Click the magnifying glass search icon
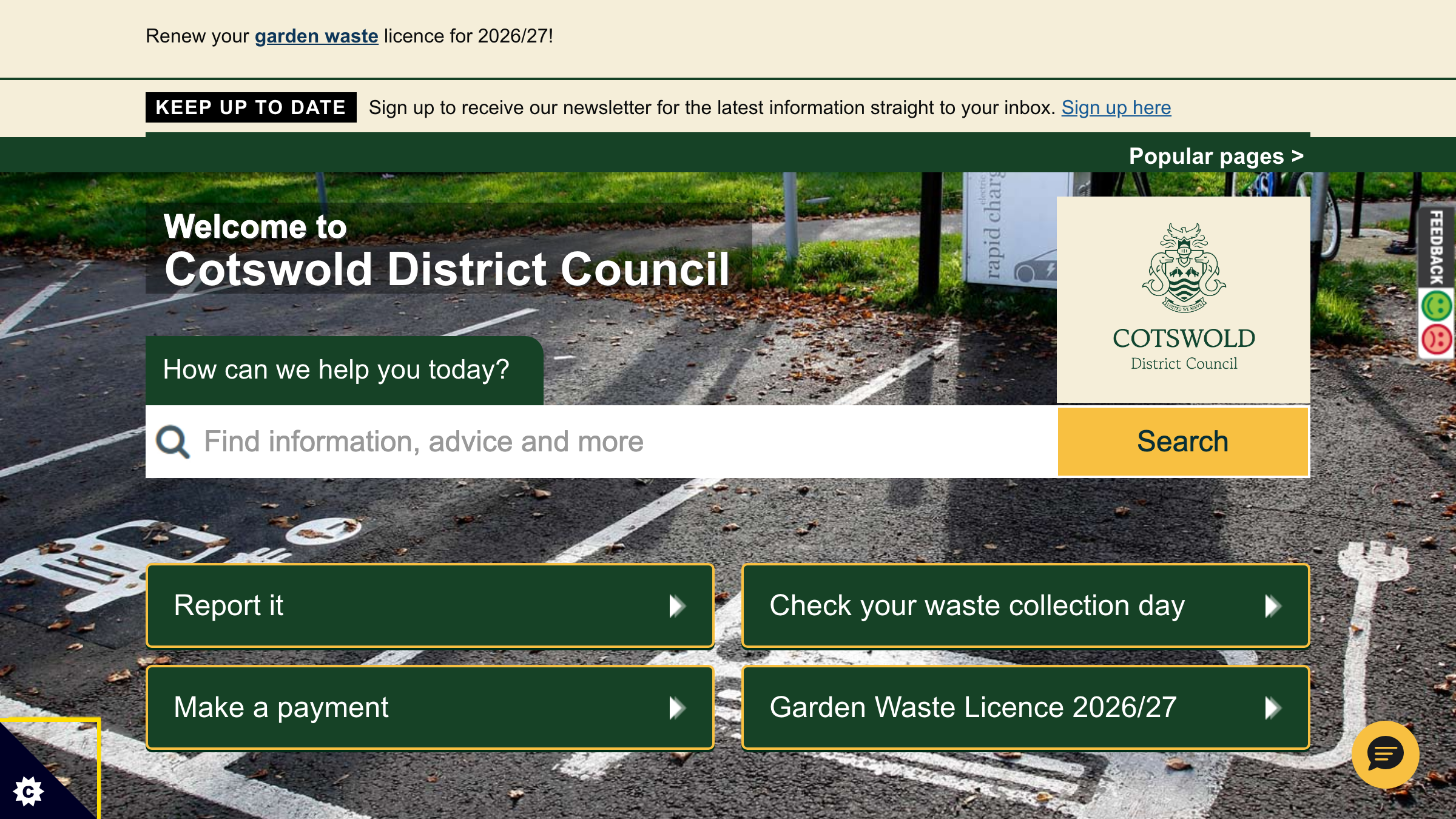 coord(172,442)
